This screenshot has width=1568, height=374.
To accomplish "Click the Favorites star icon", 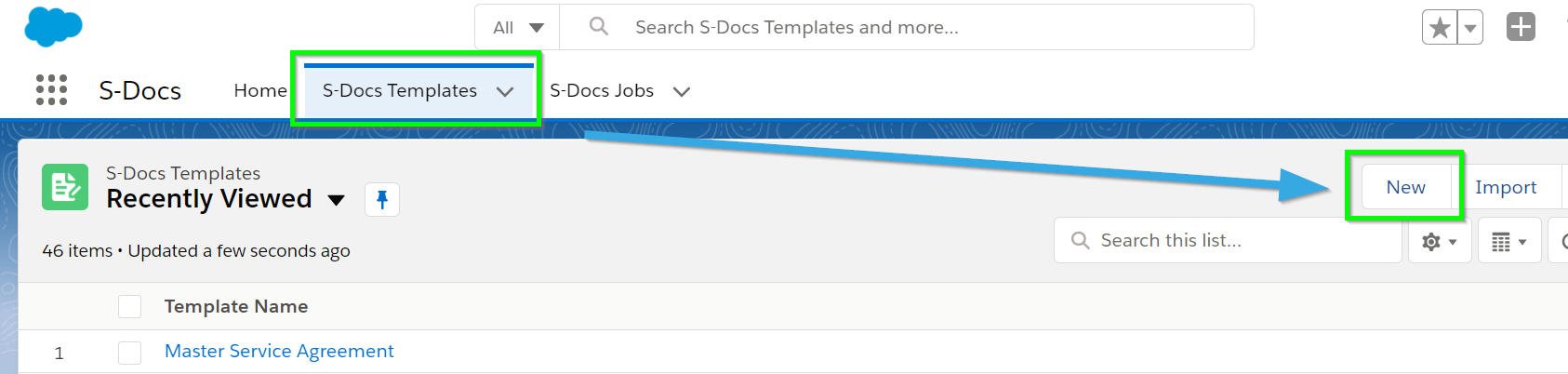I will [1440, 27].
